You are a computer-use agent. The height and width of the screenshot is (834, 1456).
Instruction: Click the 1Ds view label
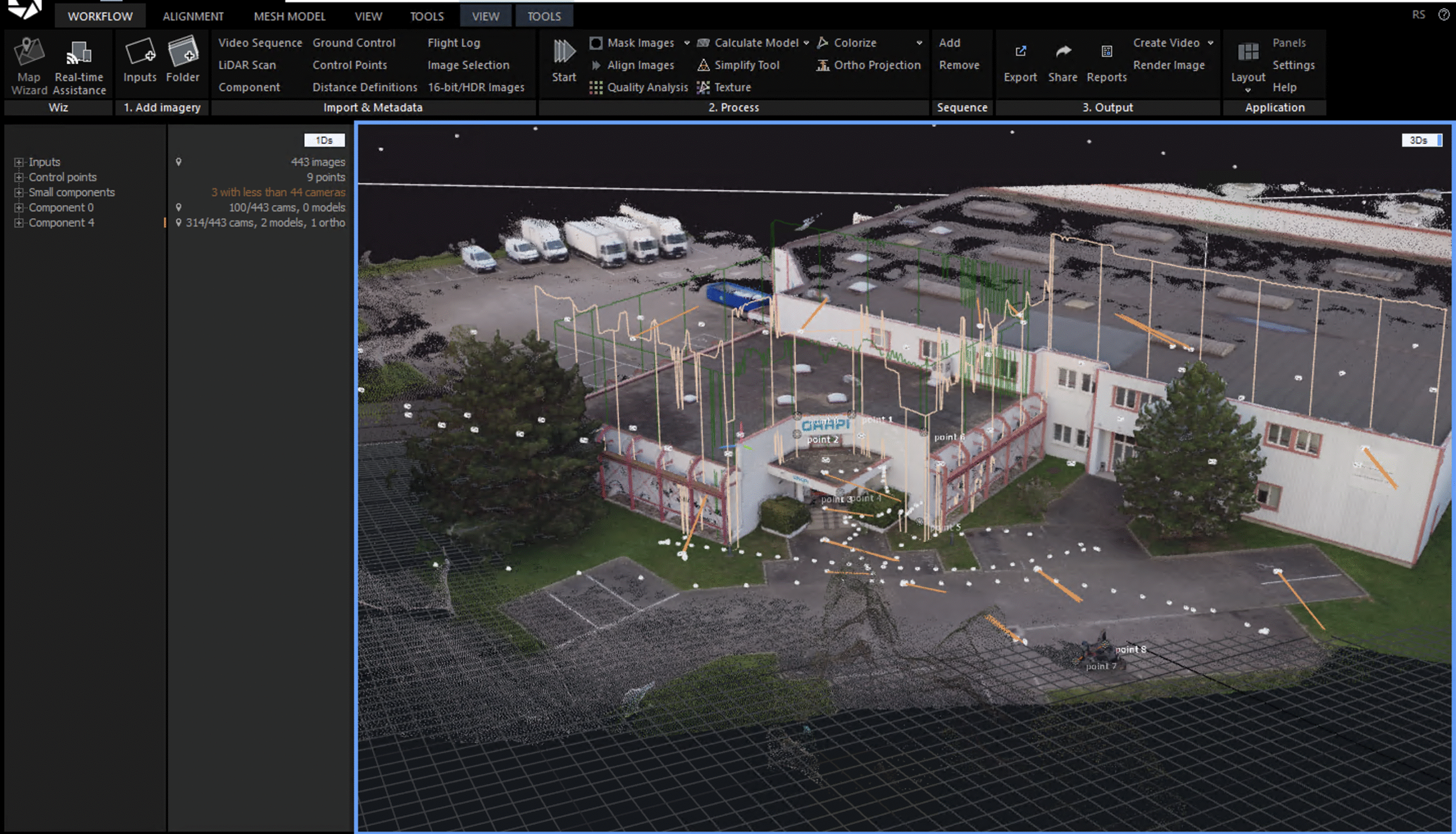324,140
